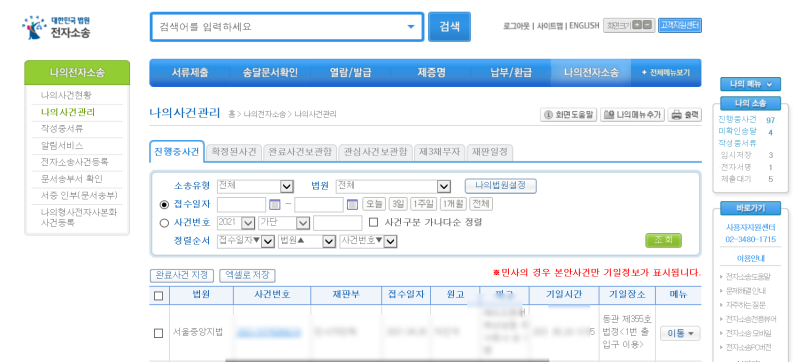Open the 접수일자 sort order dropdown

coord(246,241)
